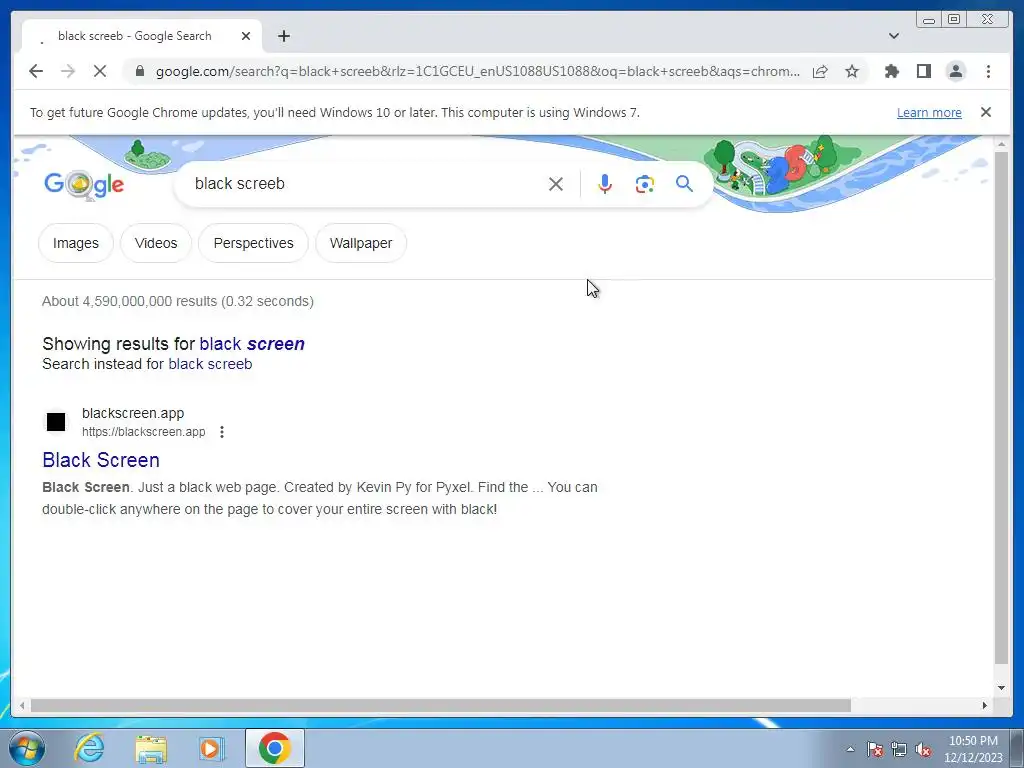
Task: Switch to the Videos filter
Action: [156, 243]
